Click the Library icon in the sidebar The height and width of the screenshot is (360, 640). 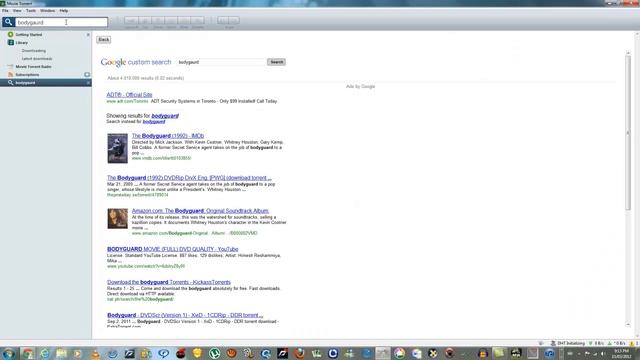click(11, 42)
